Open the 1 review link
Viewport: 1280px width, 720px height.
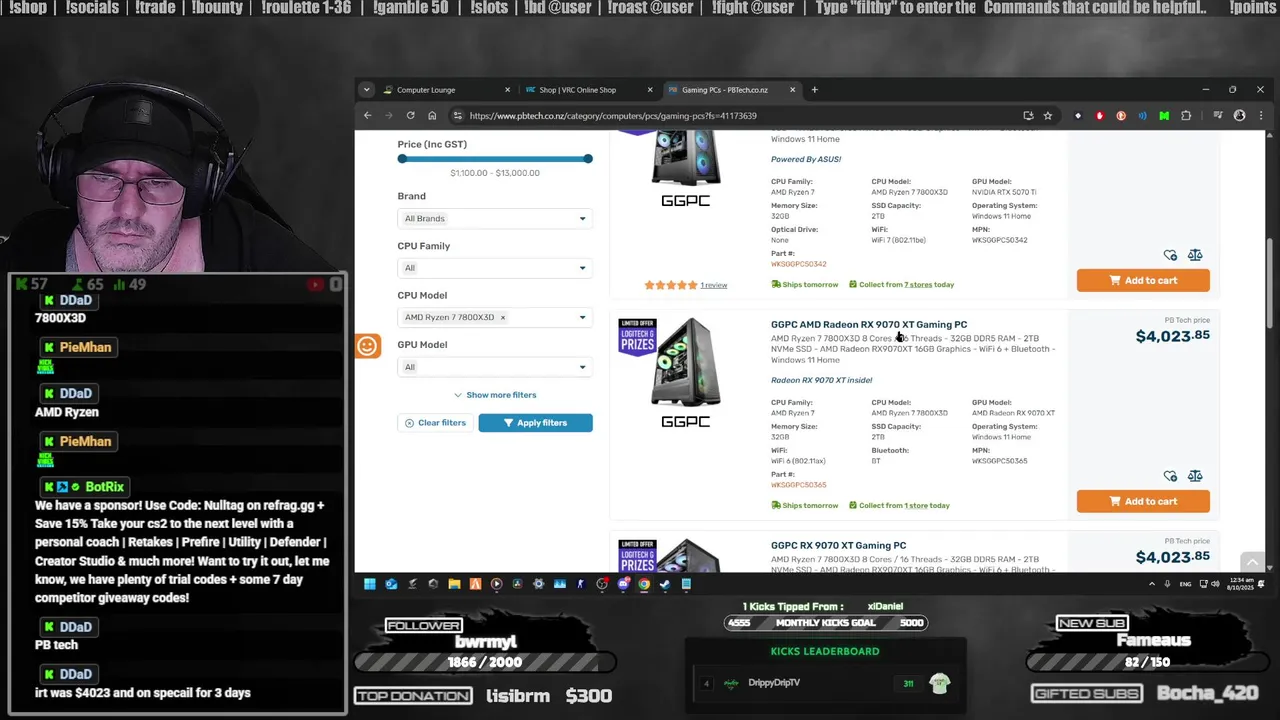coord(714,285)
